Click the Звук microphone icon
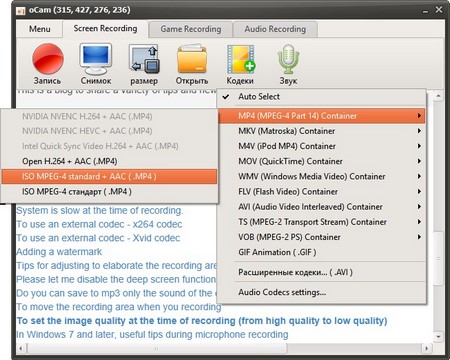The height and width of the screenshot is (360, 450). point(288,59)
